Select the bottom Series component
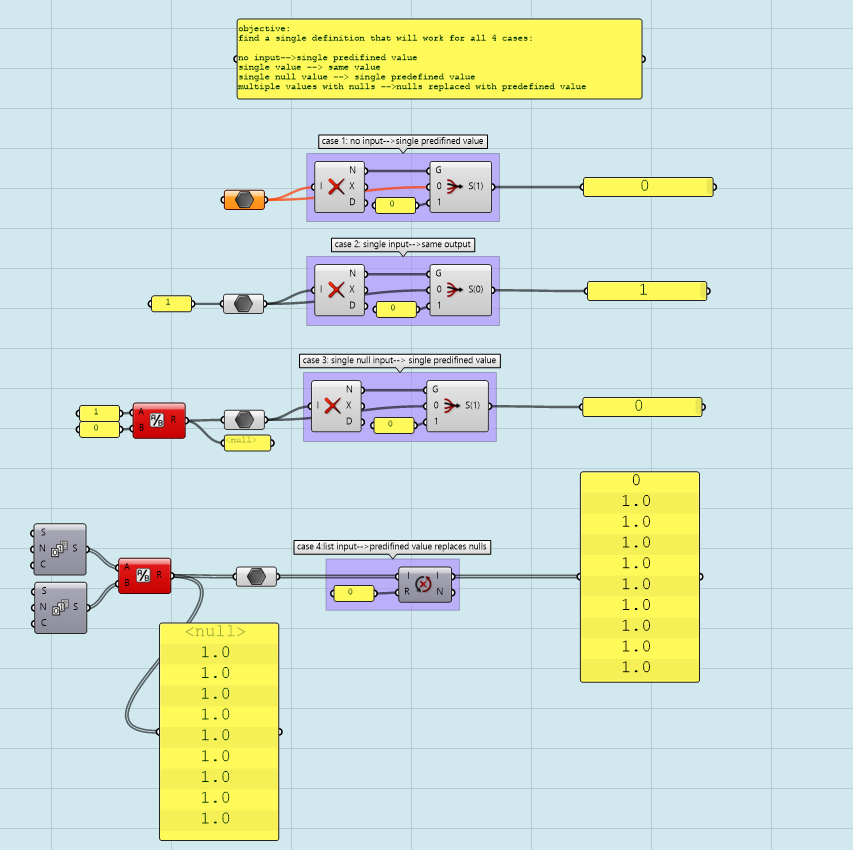Screen dimensions: 853x850 click(x=60, y=607)
